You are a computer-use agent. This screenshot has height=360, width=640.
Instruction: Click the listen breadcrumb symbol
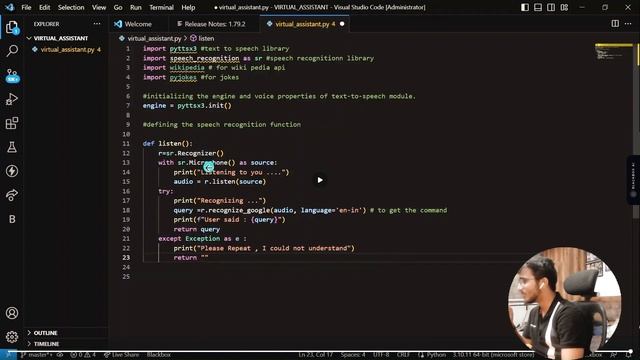pyautogui.click(x=202, y=38)
